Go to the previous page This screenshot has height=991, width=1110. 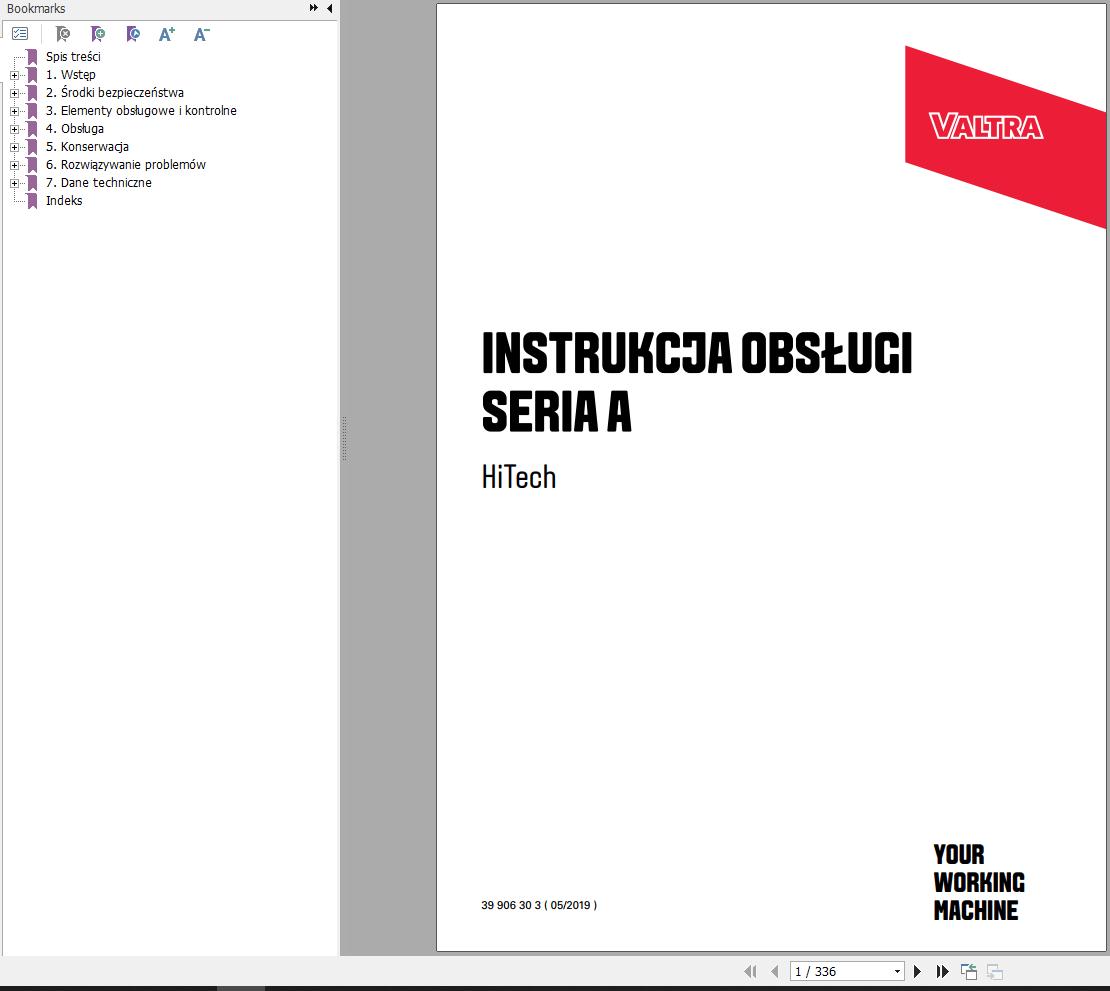coord(774,971)
